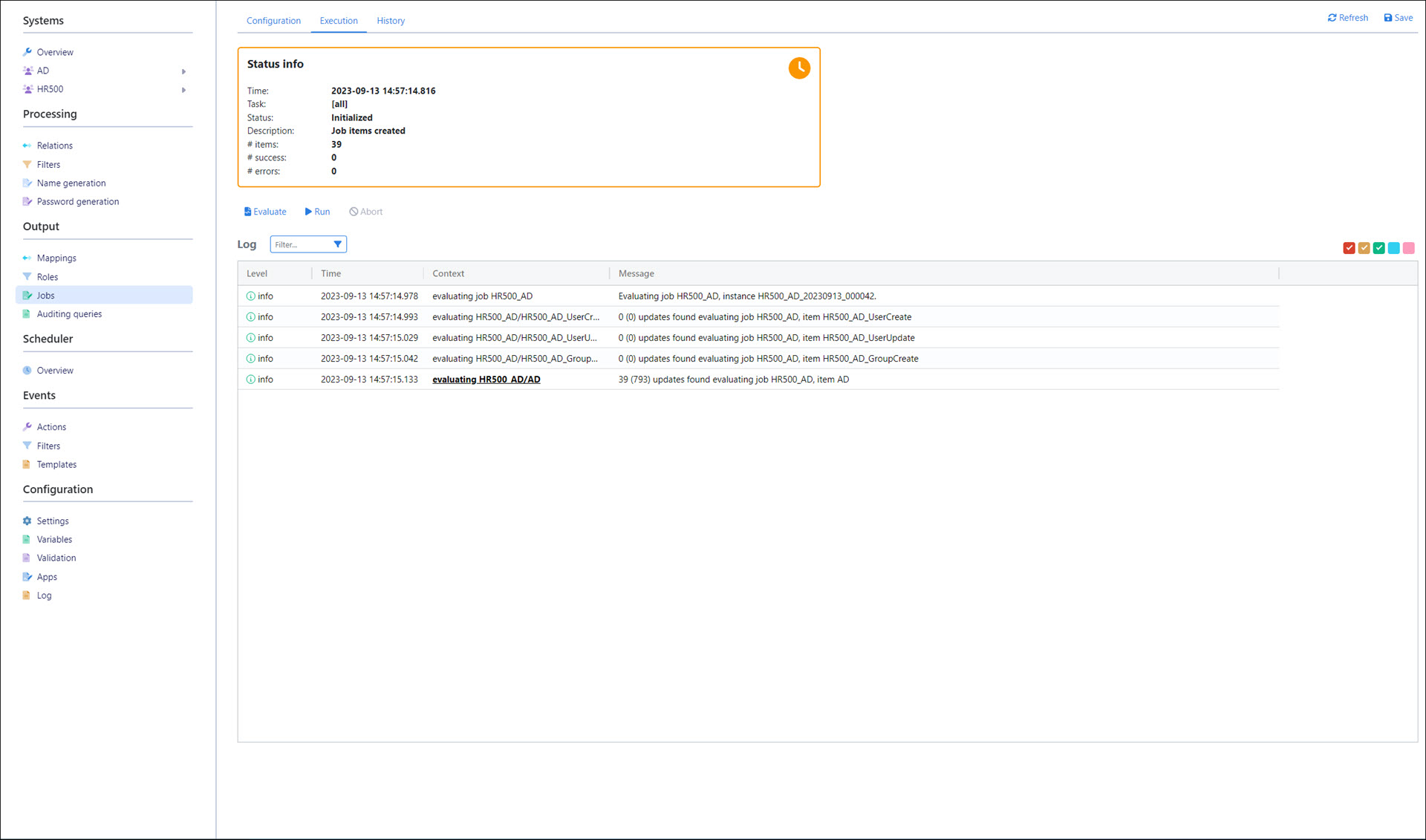This screenshot has height=840, width=1426.
Task: Open Password generation in sidebar
Action: click(x=77, y=202)
